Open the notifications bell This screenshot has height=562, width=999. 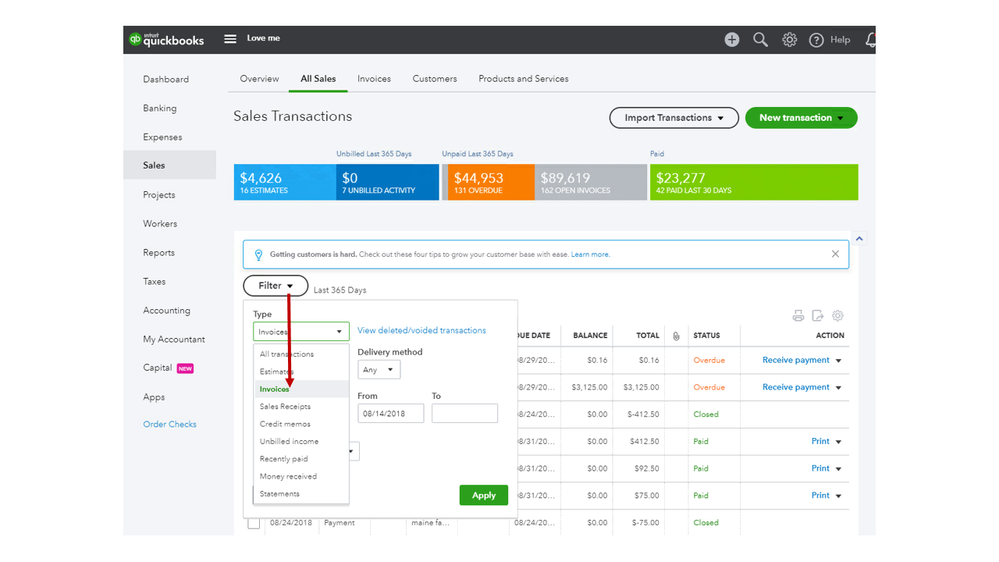pyautogui.click(x=870, y=40)
